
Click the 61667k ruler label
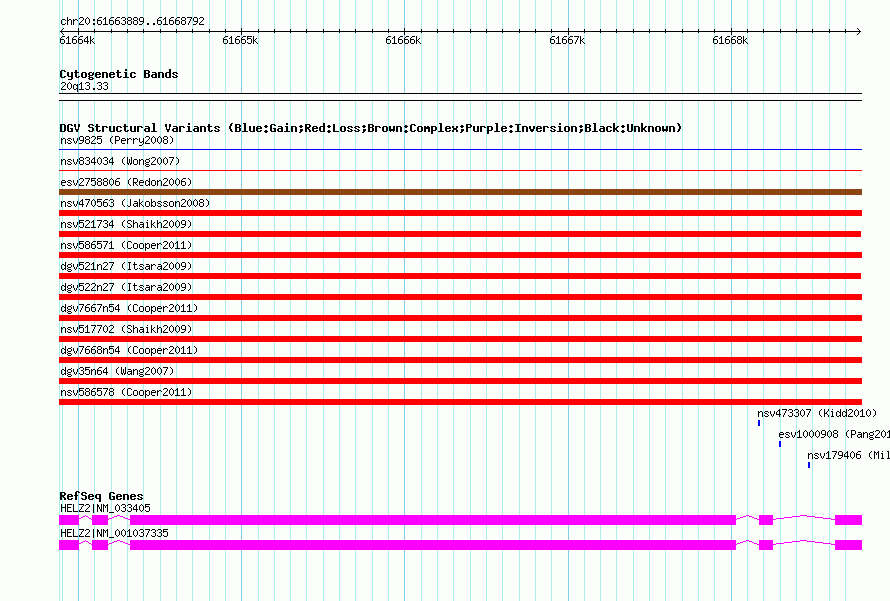[567, 40]
